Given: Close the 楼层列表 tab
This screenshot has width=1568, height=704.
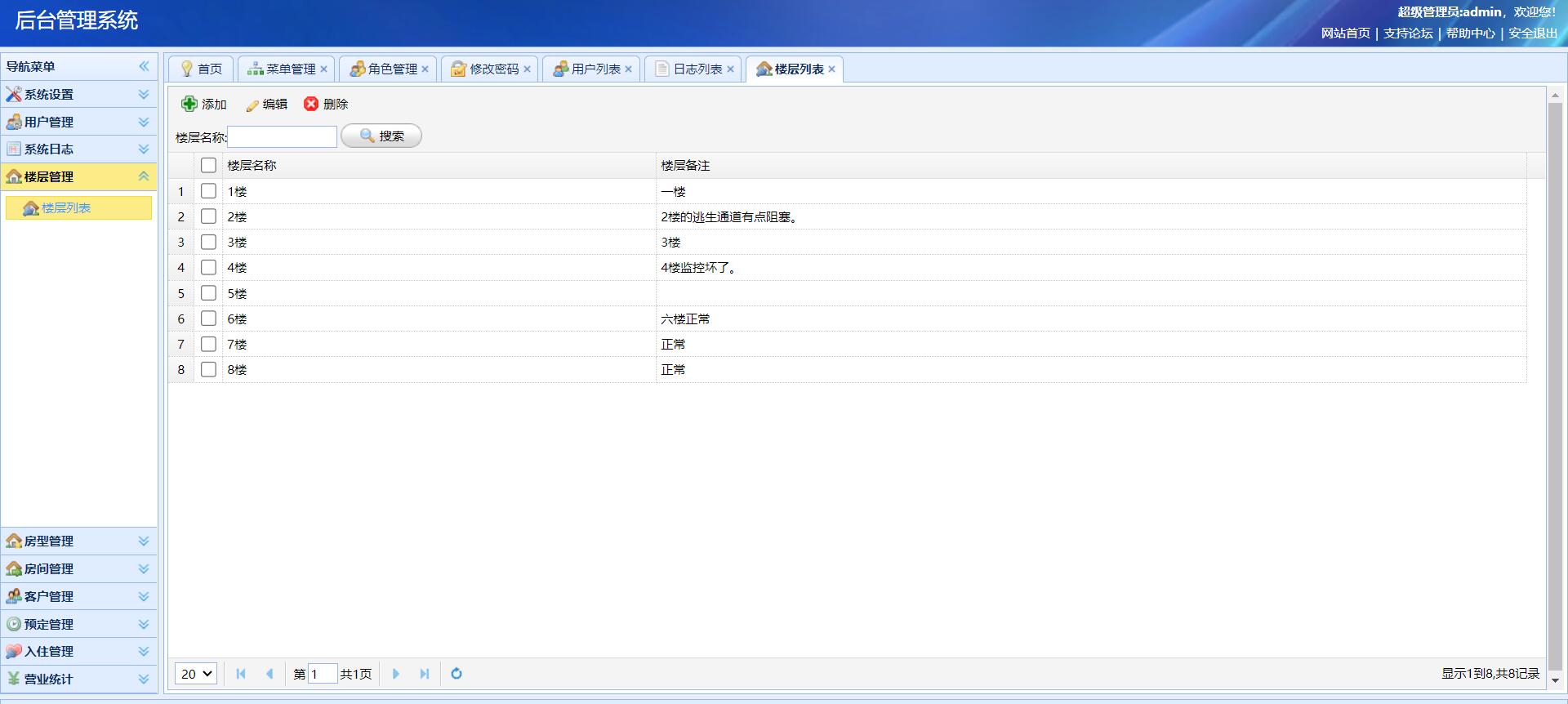Looking at the screenshot, I should 831,69.
